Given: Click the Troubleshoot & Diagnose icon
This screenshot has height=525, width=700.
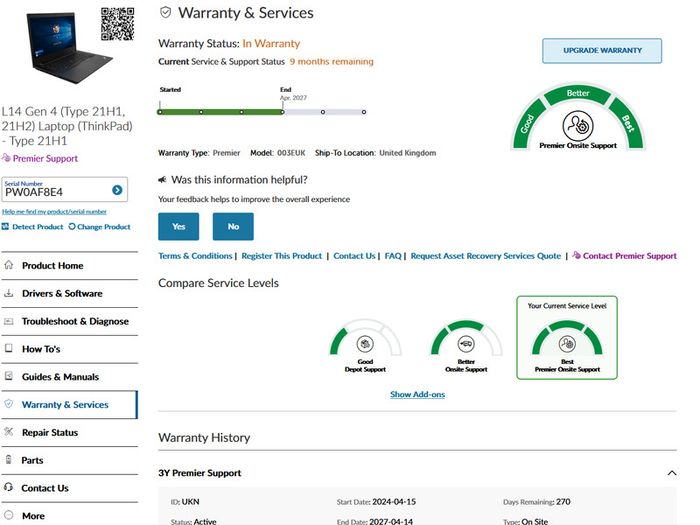Looking at the screenshot, I should point(8,321).
